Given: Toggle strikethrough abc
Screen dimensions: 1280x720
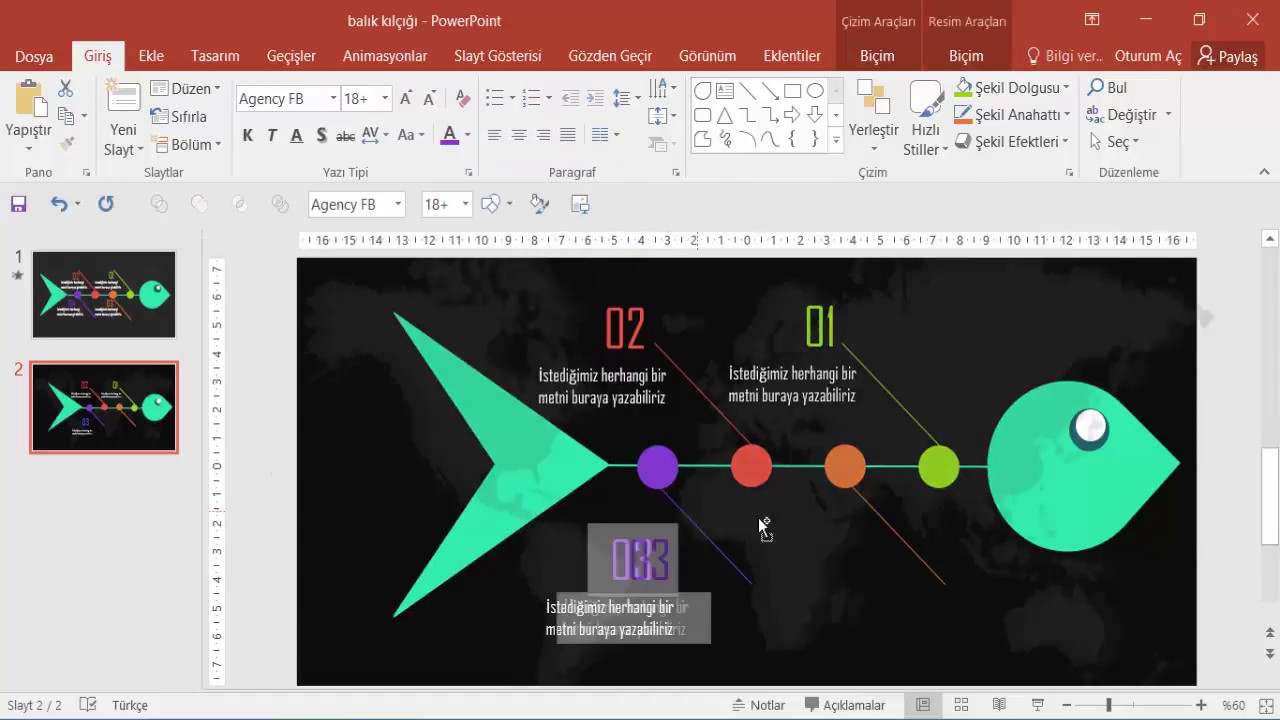Looking at the screenshot, I should click(x=345, y=135).
